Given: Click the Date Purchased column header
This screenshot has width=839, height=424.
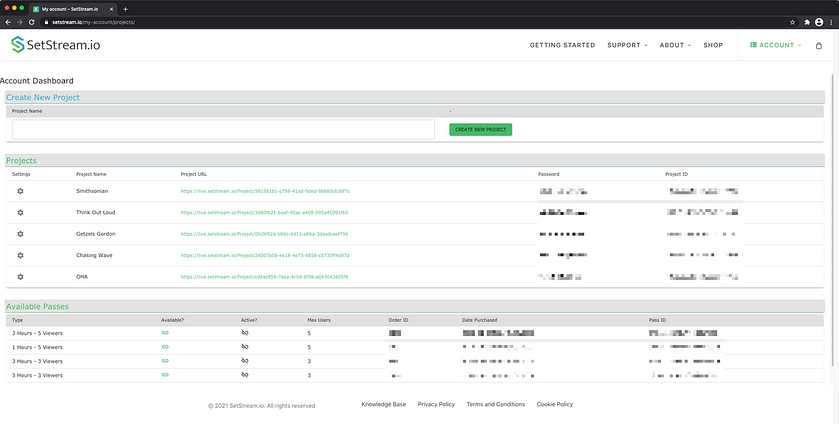Looking at the screenshot, I should click(x=479, y=320).
